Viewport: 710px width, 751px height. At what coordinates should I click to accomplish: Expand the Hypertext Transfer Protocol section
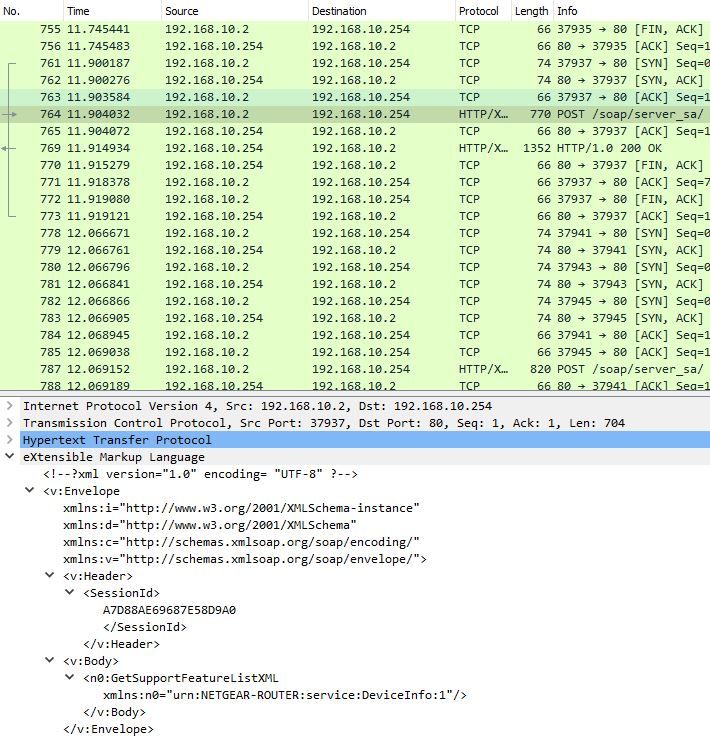tap(9, 440)
